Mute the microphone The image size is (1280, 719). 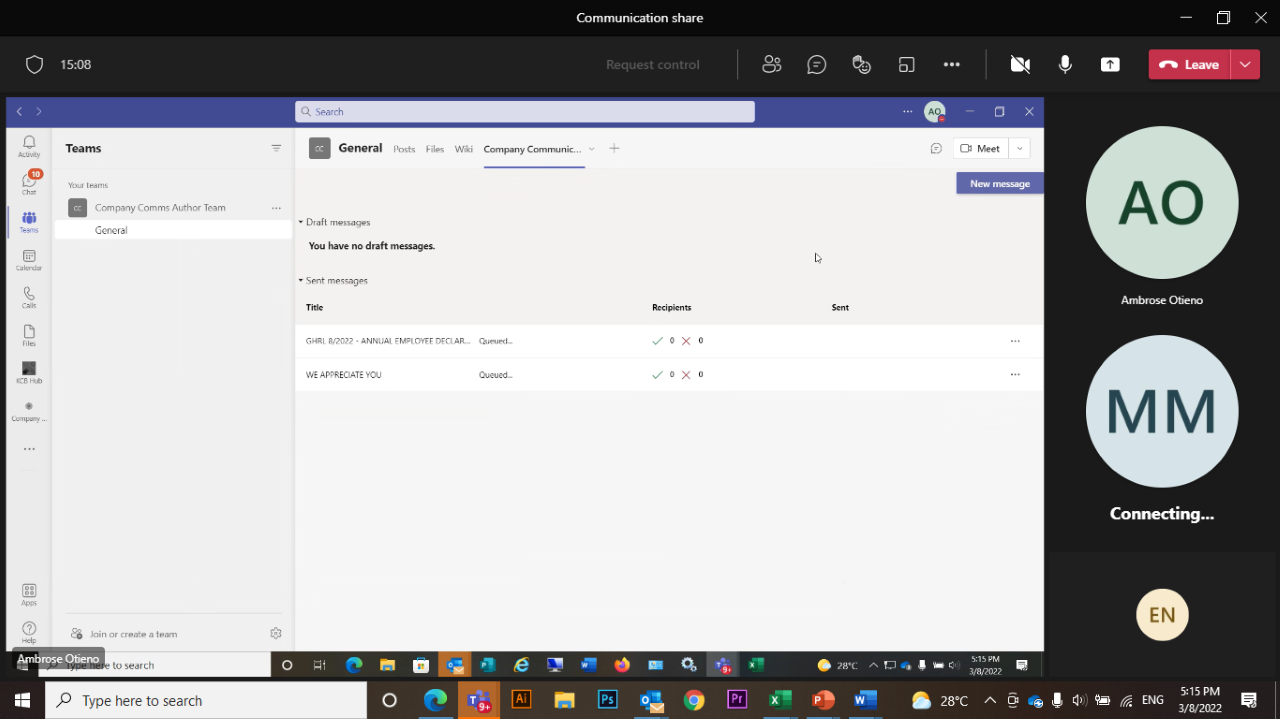(x=1065, y=64)
